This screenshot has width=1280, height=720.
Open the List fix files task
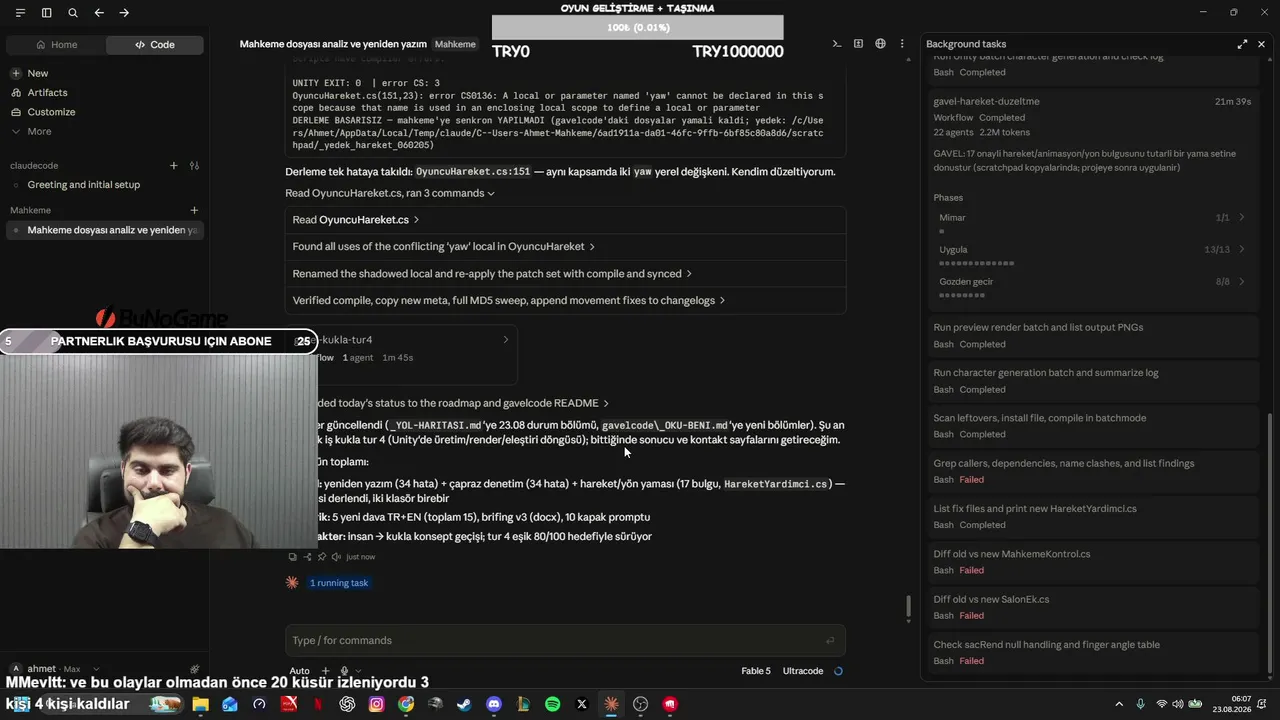pyautogui.click(x=1092, y=516)
